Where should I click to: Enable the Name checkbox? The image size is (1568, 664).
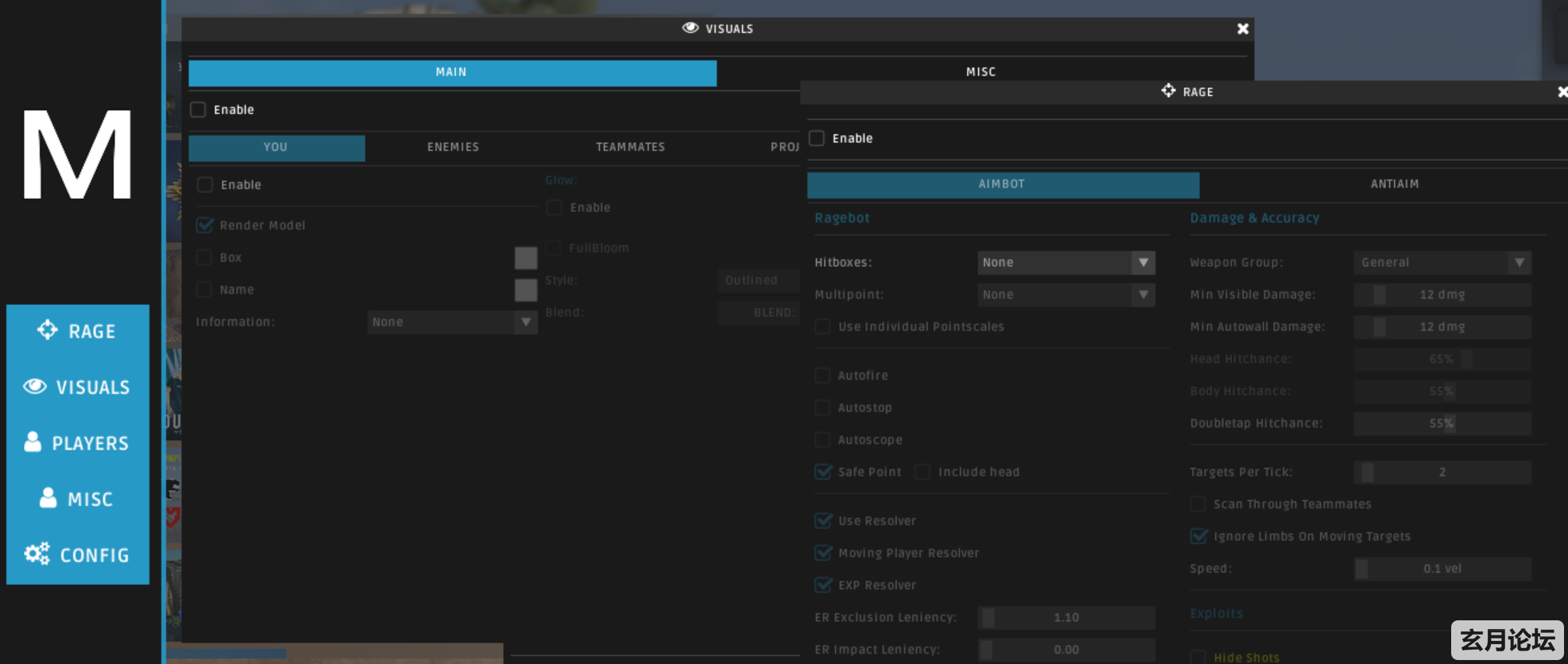(204, 289)
